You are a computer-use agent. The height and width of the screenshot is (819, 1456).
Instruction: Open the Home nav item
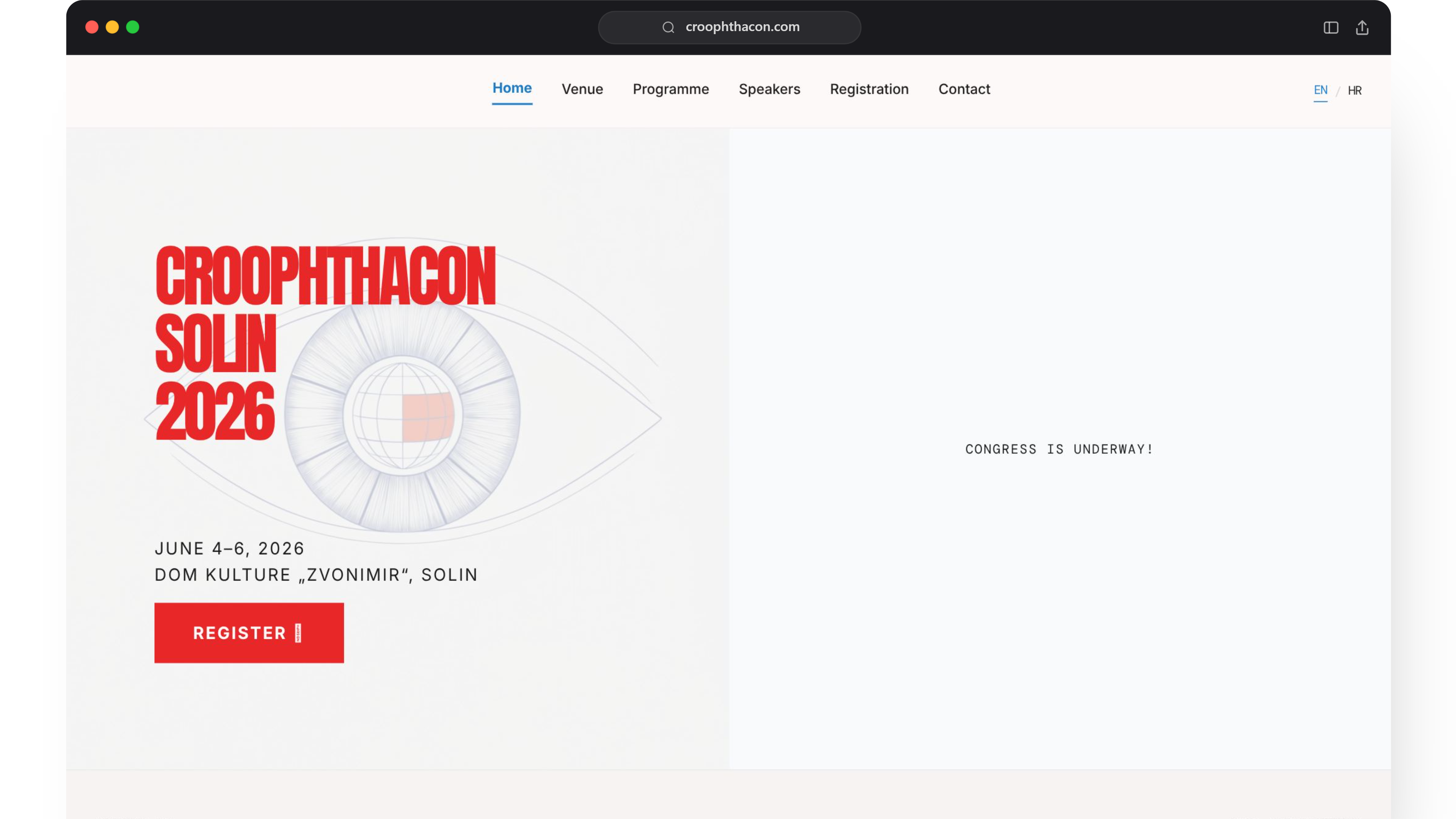[511, 89]
